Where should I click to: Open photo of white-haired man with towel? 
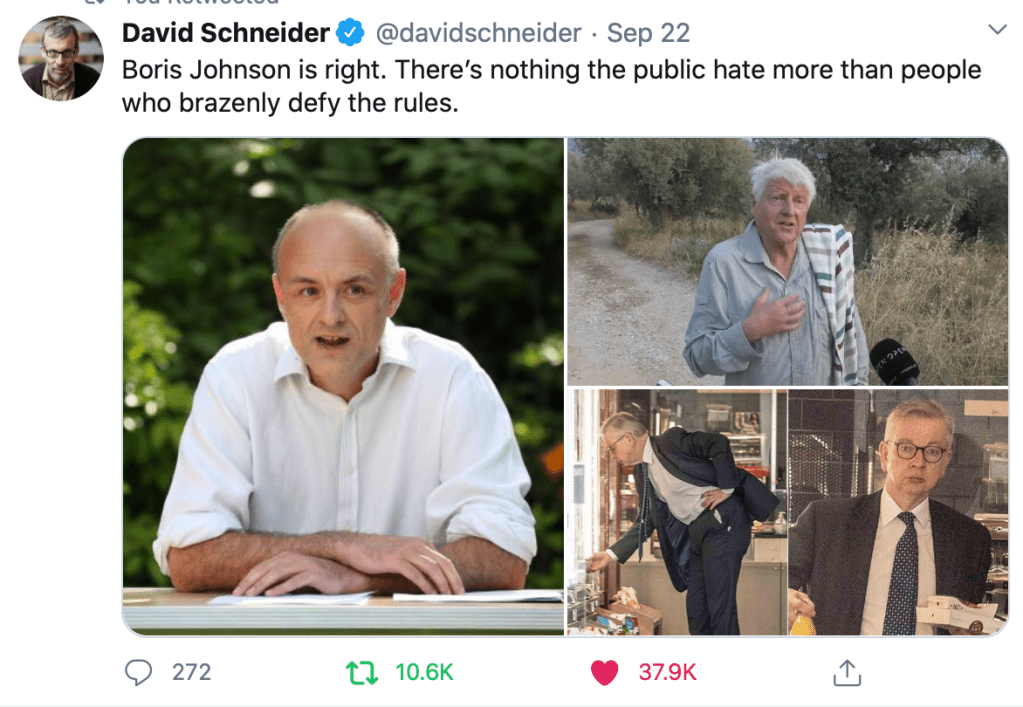point(787,262)
